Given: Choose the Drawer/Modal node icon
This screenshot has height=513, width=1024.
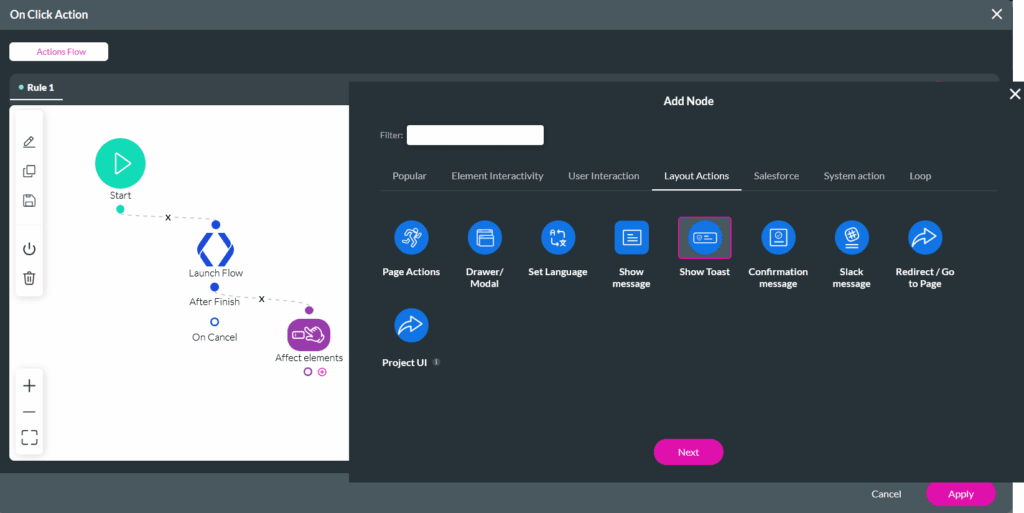Looking at the screenshot, I should pyautogui.click(x=485, y=238).
